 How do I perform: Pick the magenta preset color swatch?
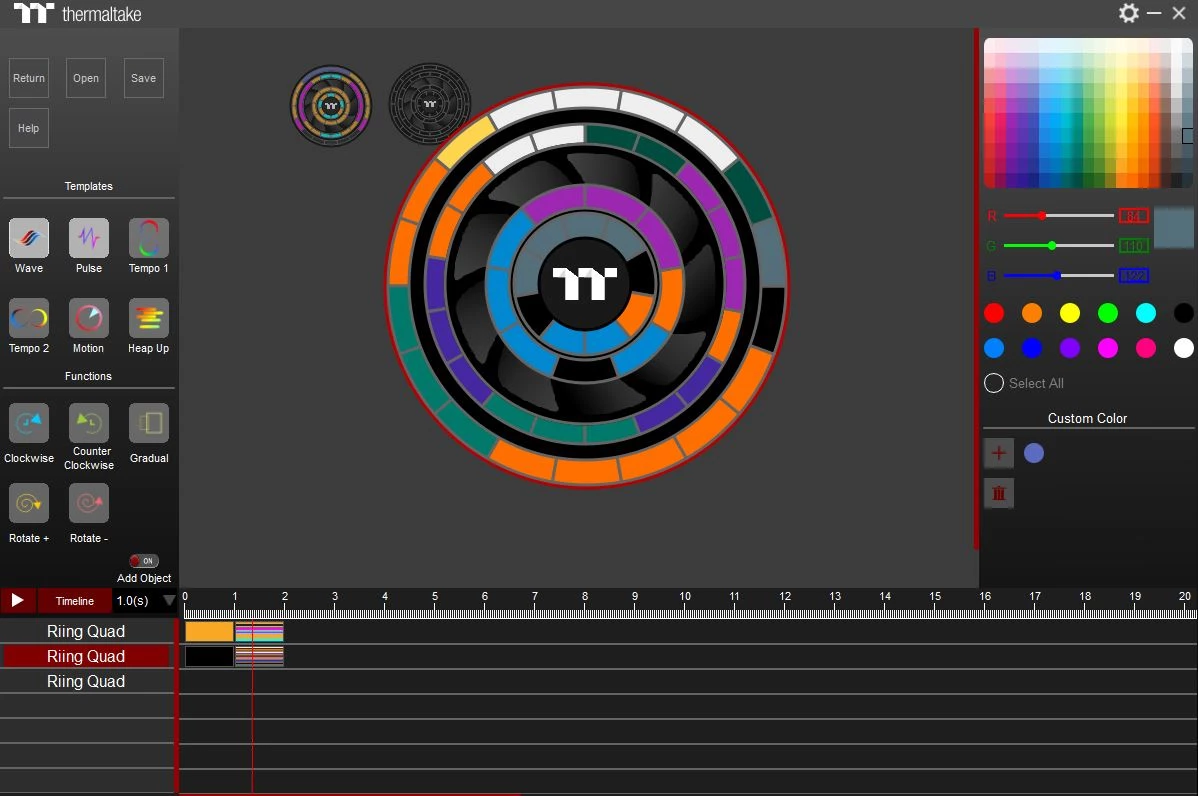1108,348
